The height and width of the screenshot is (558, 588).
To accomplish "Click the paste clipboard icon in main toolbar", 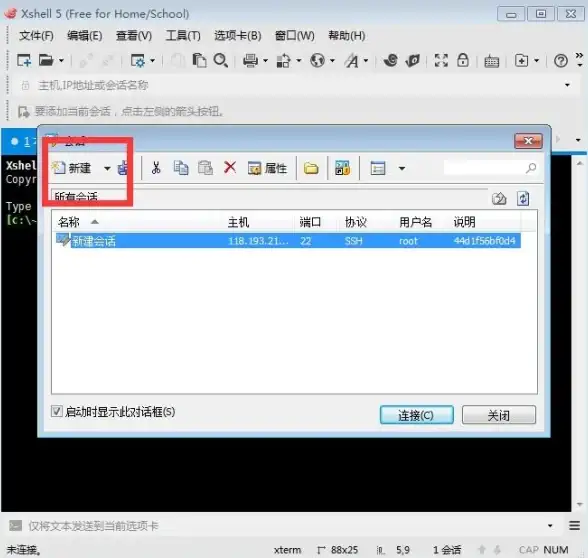I will pyautogui.click(x=200, y=60).
